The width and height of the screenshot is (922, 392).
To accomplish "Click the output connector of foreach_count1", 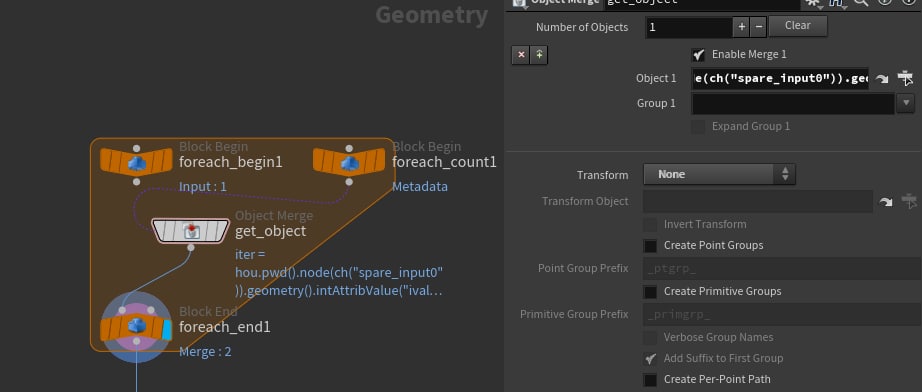I will click(349, 182).
